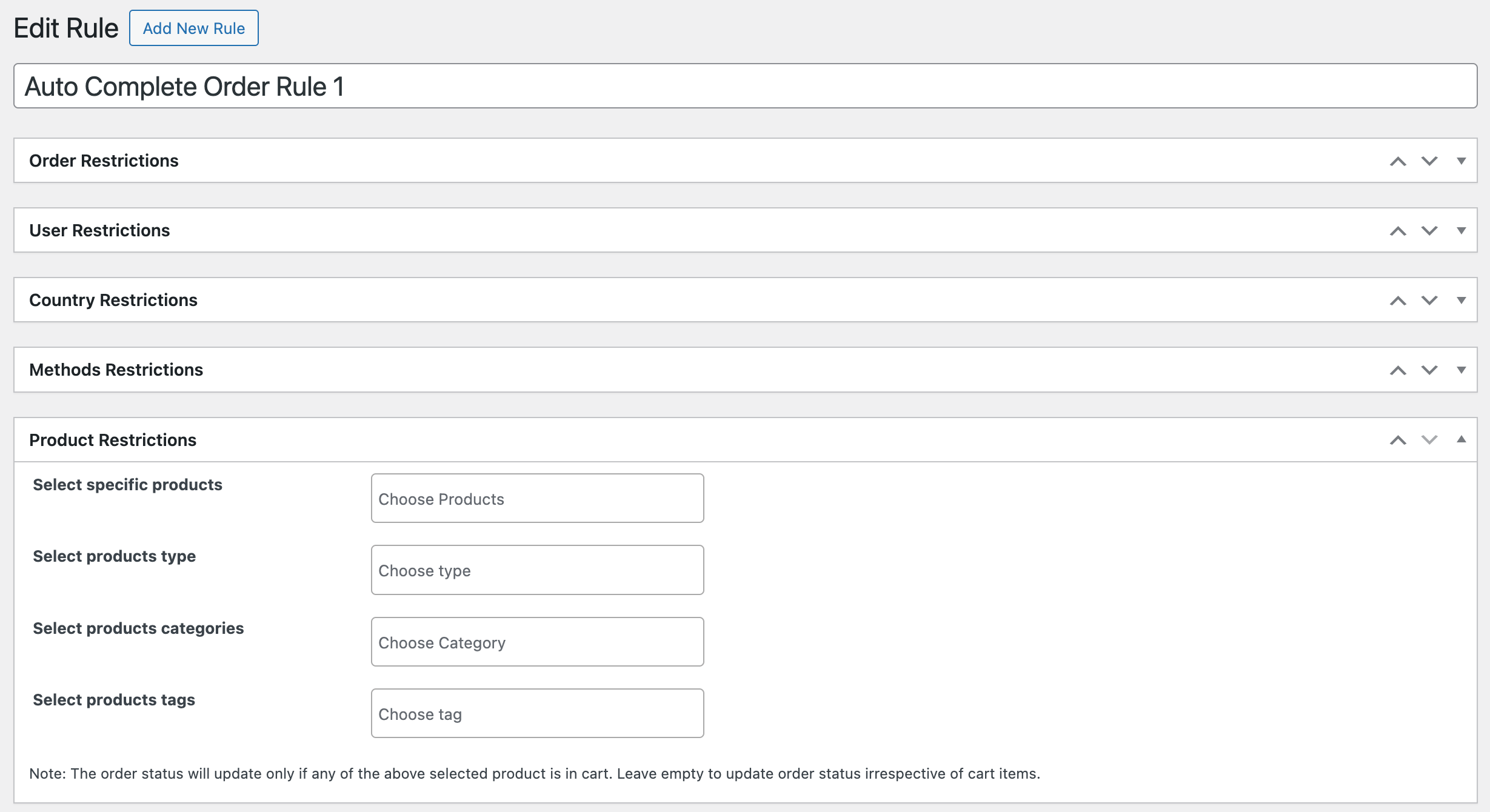Move Country Restrictions section up
The height and width of the screenshot is (812, 1490).
click(1398, 299)
